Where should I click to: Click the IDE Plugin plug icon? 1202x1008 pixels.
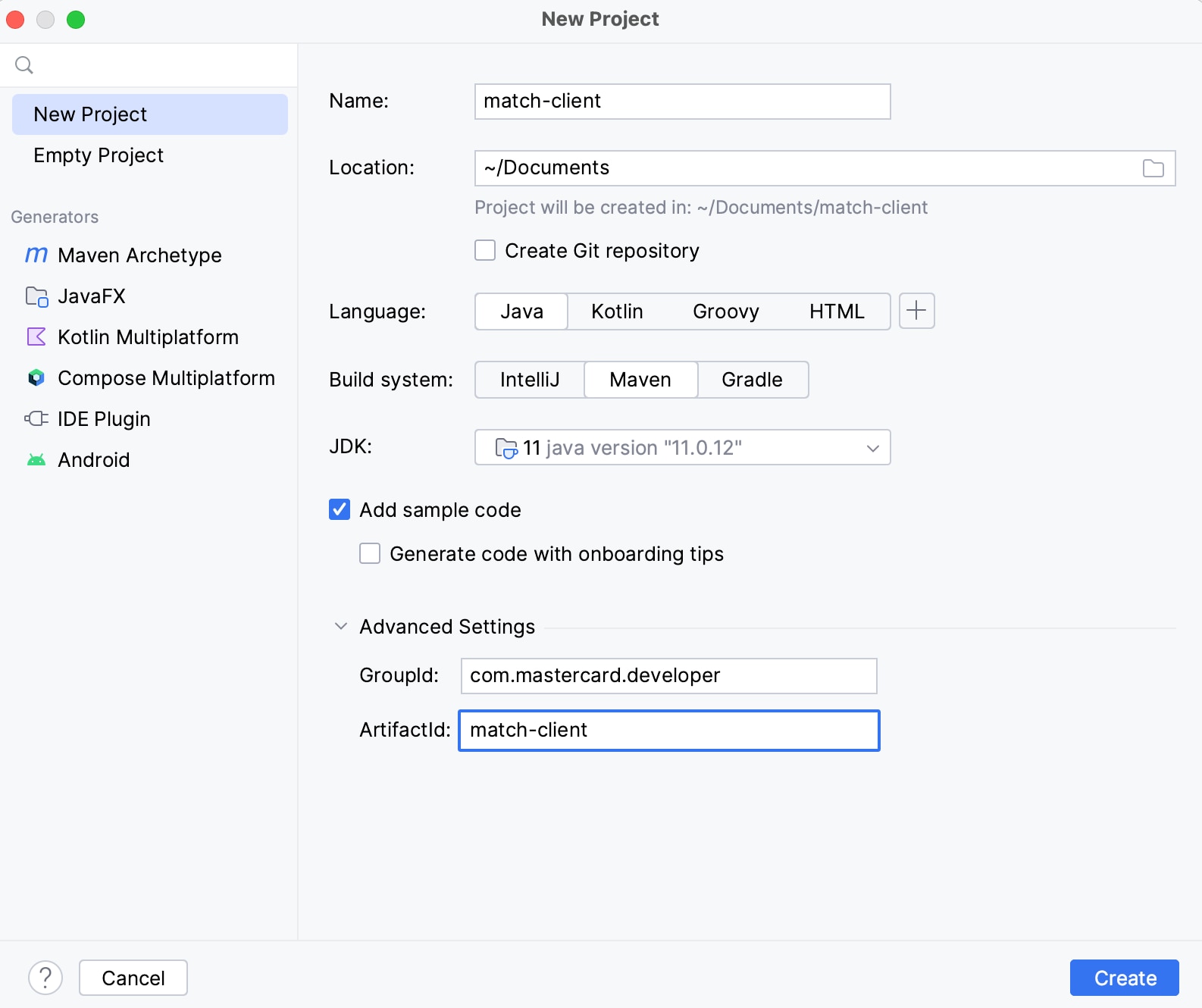(36, 419)
